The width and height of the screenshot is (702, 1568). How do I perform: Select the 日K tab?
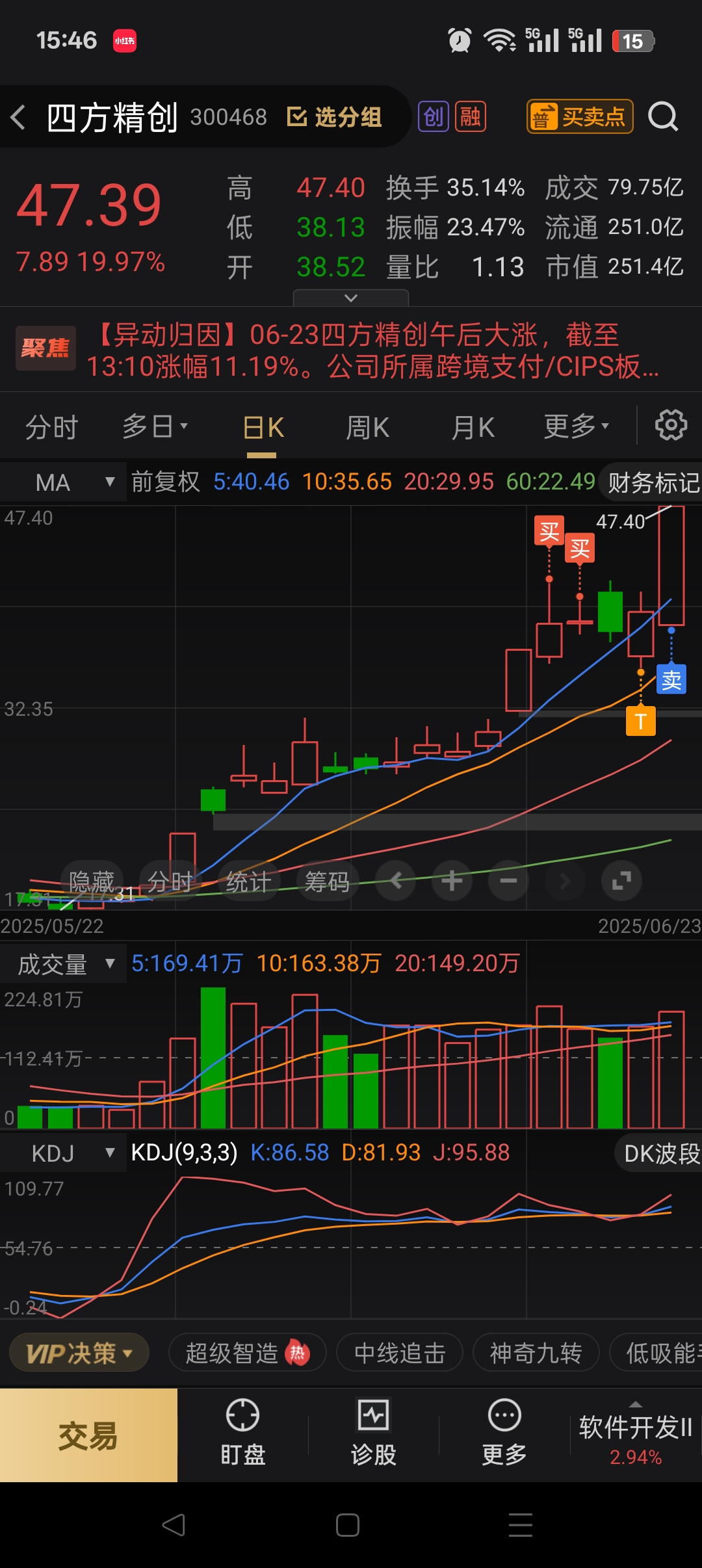[263, 428]
